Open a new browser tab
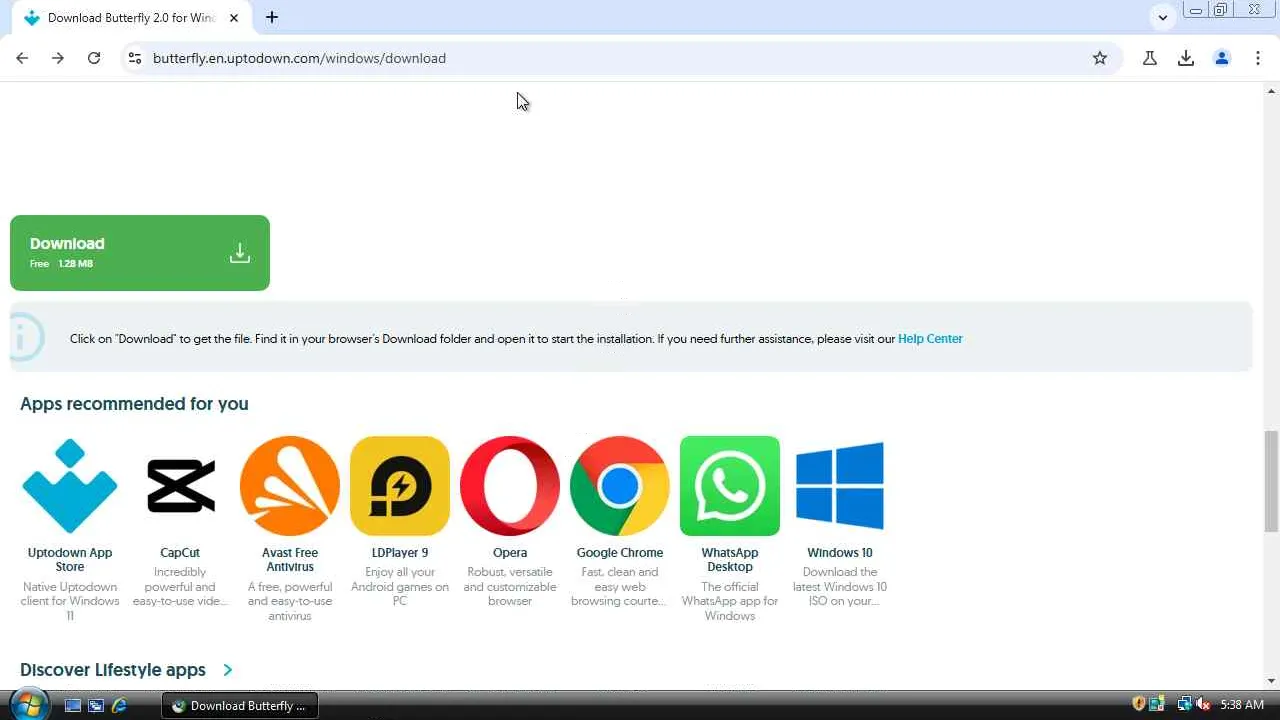Screen dimensions: 1280x720 (x=272, y=17)
